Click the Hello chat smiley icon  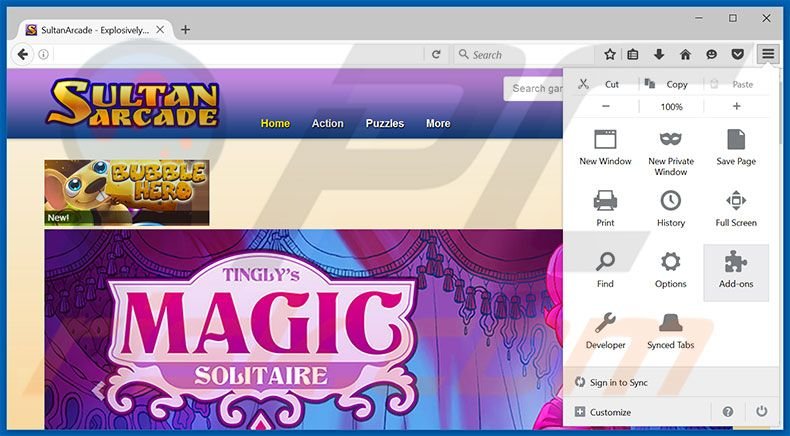[x=711, y=54]
